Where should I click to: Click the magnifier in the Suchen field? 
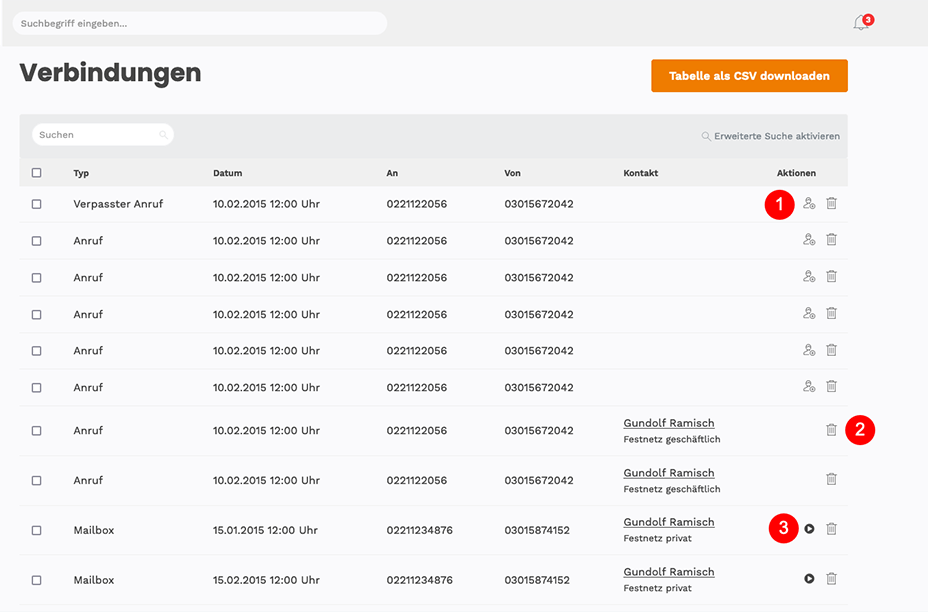coord(163,135)
